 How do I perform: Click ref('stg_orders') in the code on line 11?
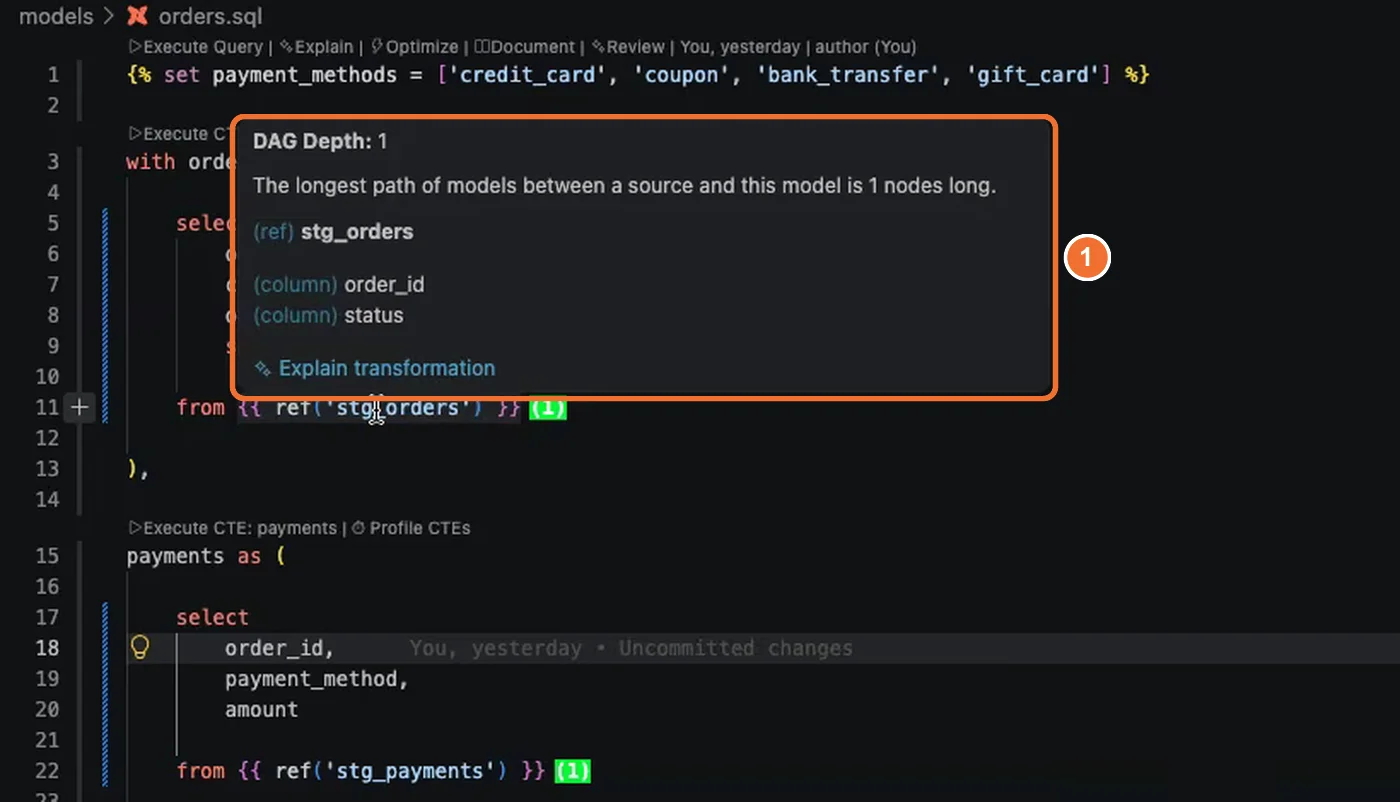379,407
